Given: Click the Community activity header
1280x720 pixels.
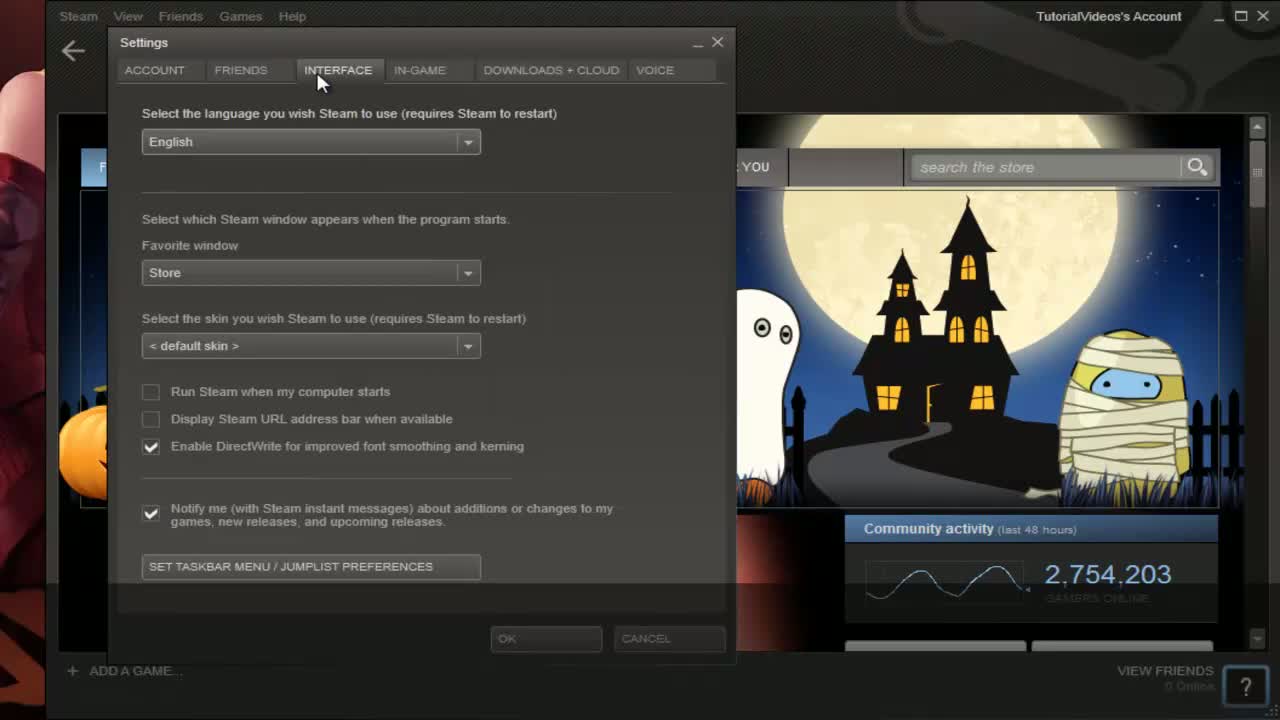Looking at the screenshot, I should point(1031,529).
